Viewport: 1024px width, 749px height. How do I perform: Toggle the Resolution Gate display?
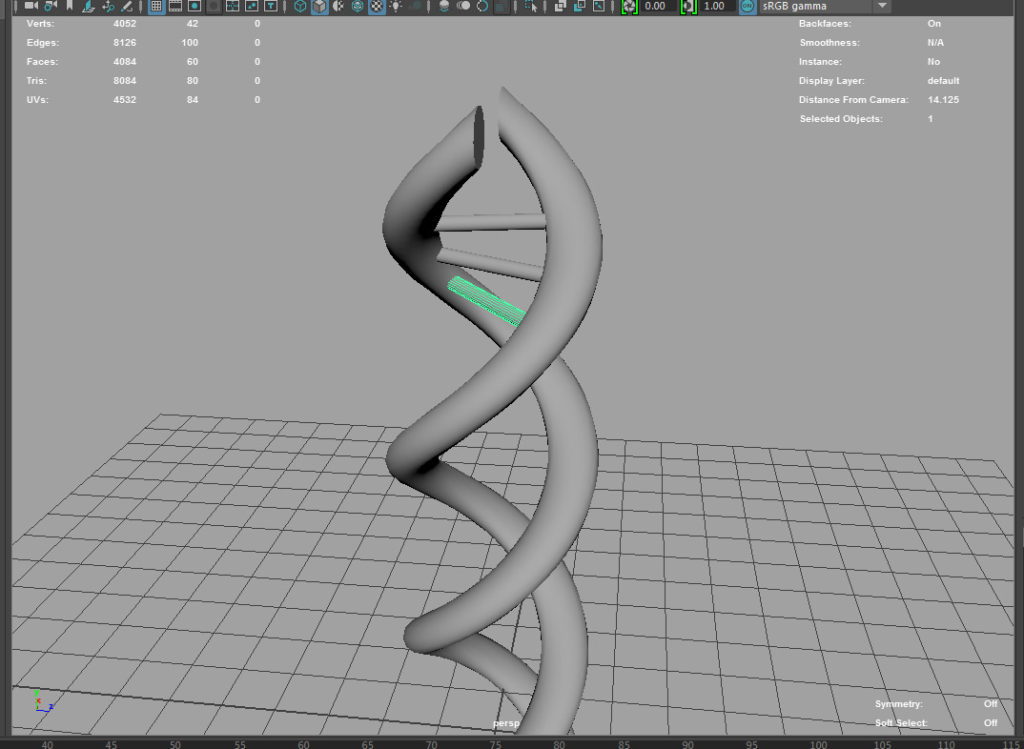(x=194, y=6)
